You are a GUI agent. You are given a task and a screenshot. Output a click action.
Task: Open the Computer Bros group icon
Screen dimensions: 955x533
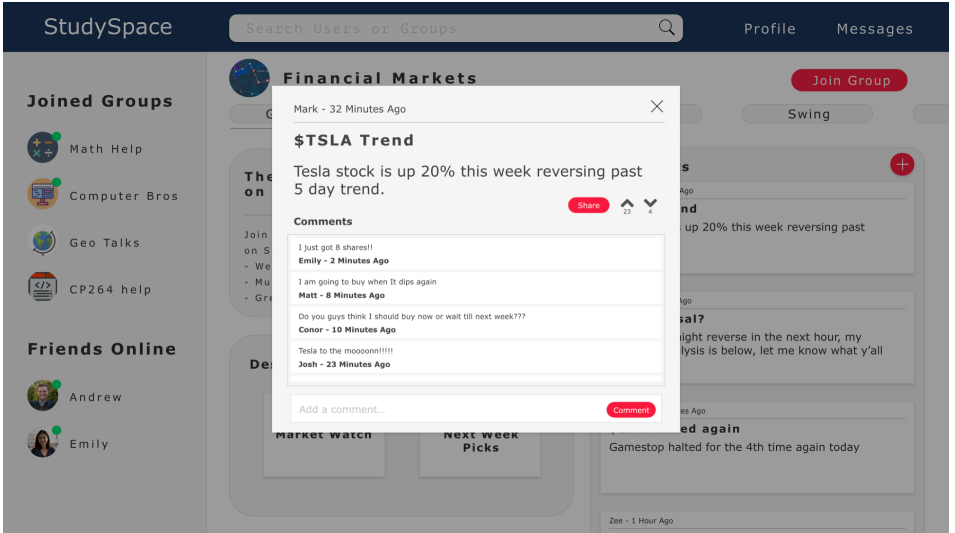coord(43,194)
